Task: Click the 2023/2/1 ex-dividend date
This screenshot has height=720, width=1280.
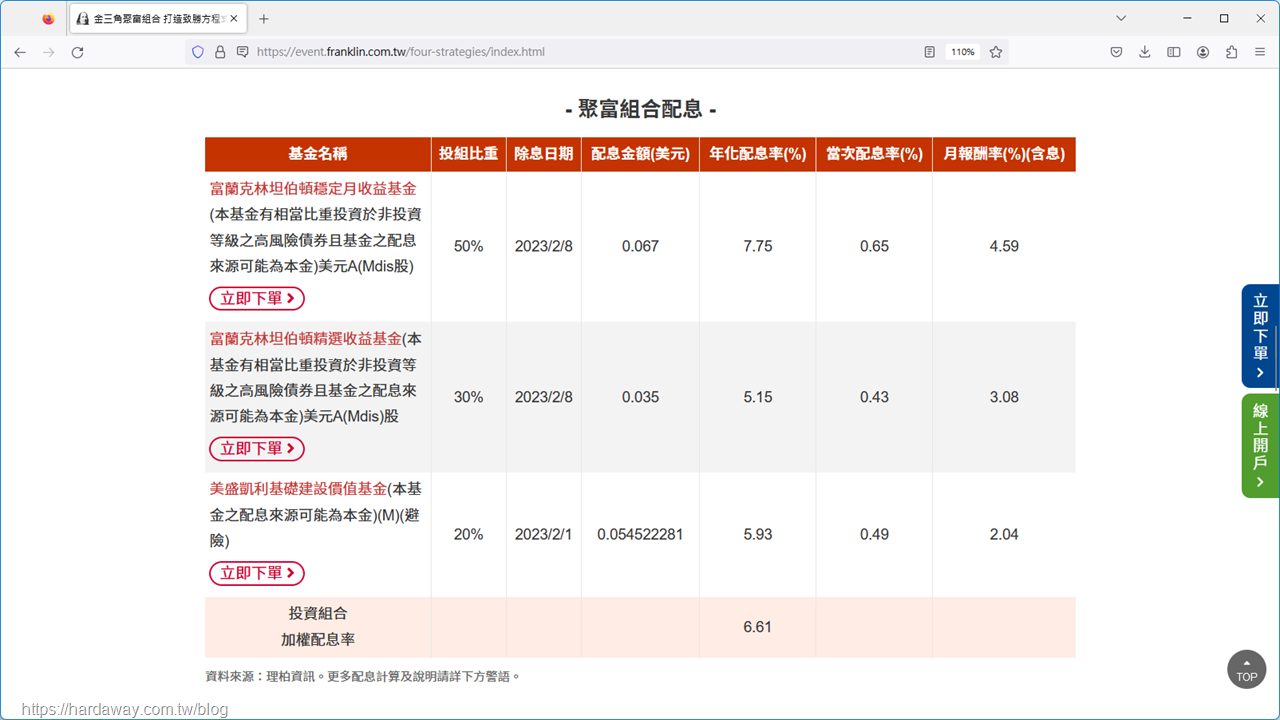Action: pyautogui.click(x=544, y=534)
